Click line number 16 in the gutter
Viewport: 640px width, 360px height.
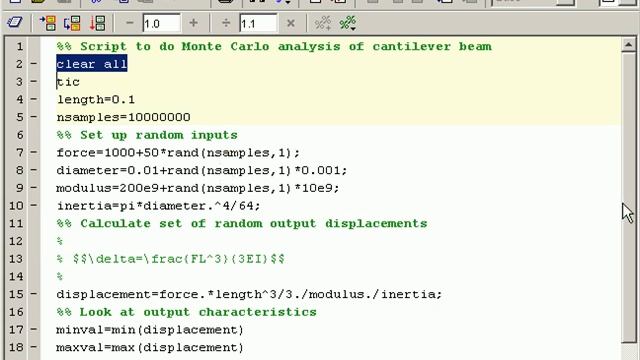tap(16, 312)
